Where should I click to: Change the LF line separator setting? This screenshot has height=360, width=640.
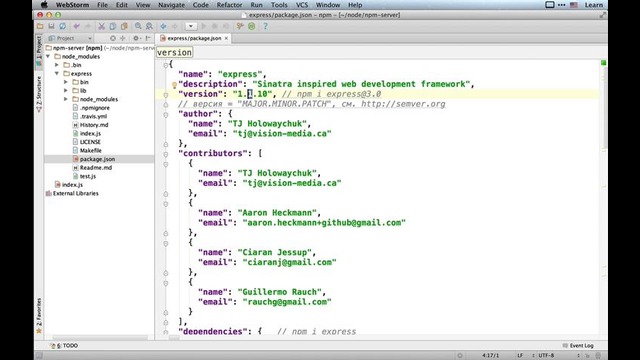(526, 355)
